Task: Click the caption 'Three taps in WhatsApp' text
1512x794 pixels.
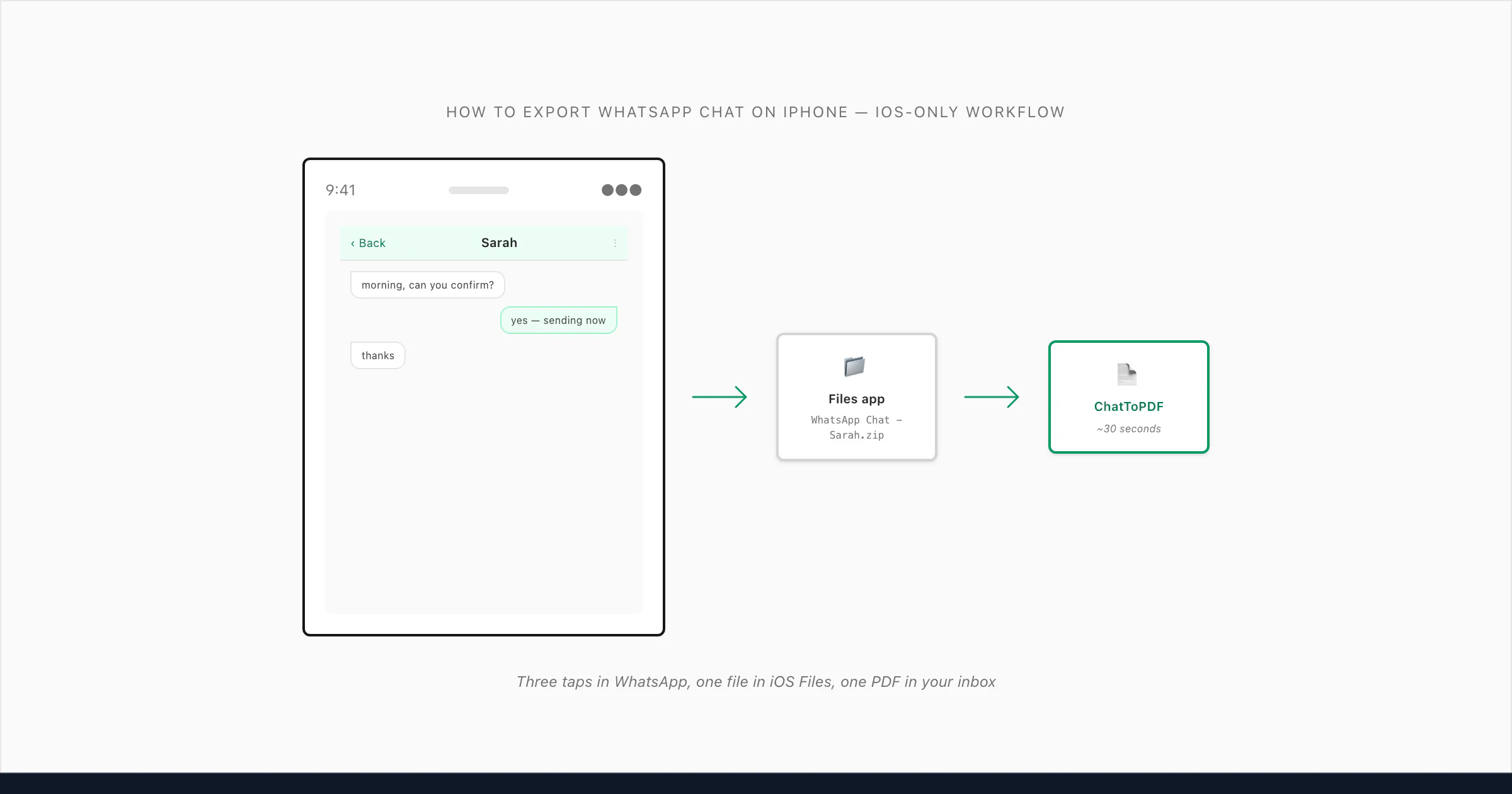Action: pos(602,682)
